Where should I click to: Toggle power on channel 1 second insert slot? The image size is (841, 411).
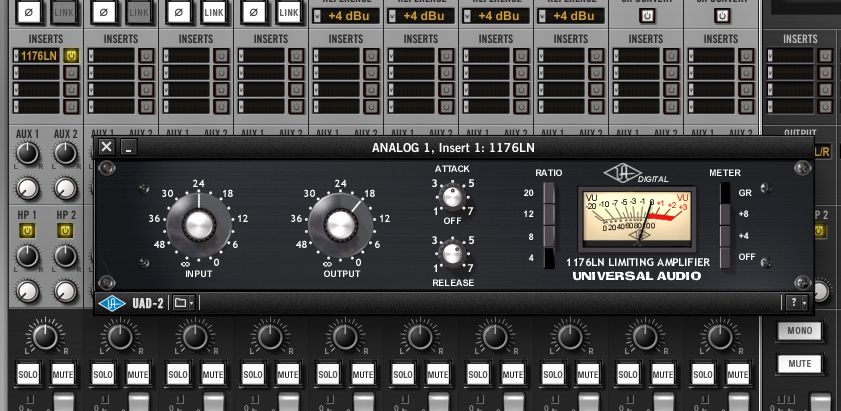pyautogui.click(x=71, y=72)
